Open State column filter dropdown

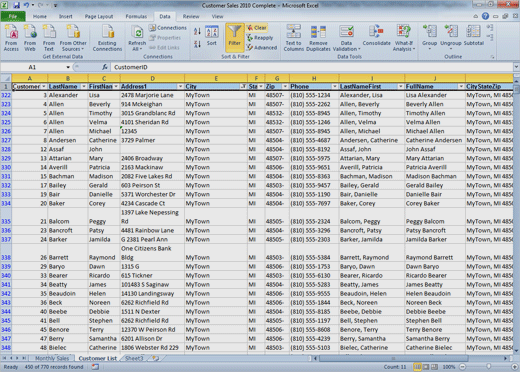261,87
